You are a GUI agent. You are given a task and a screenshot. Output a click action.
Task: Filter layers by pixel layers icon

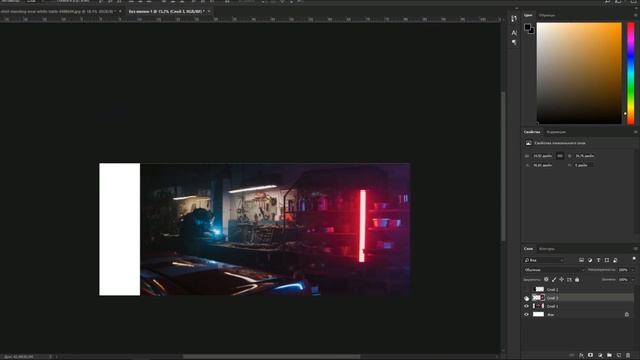[582, 260]
